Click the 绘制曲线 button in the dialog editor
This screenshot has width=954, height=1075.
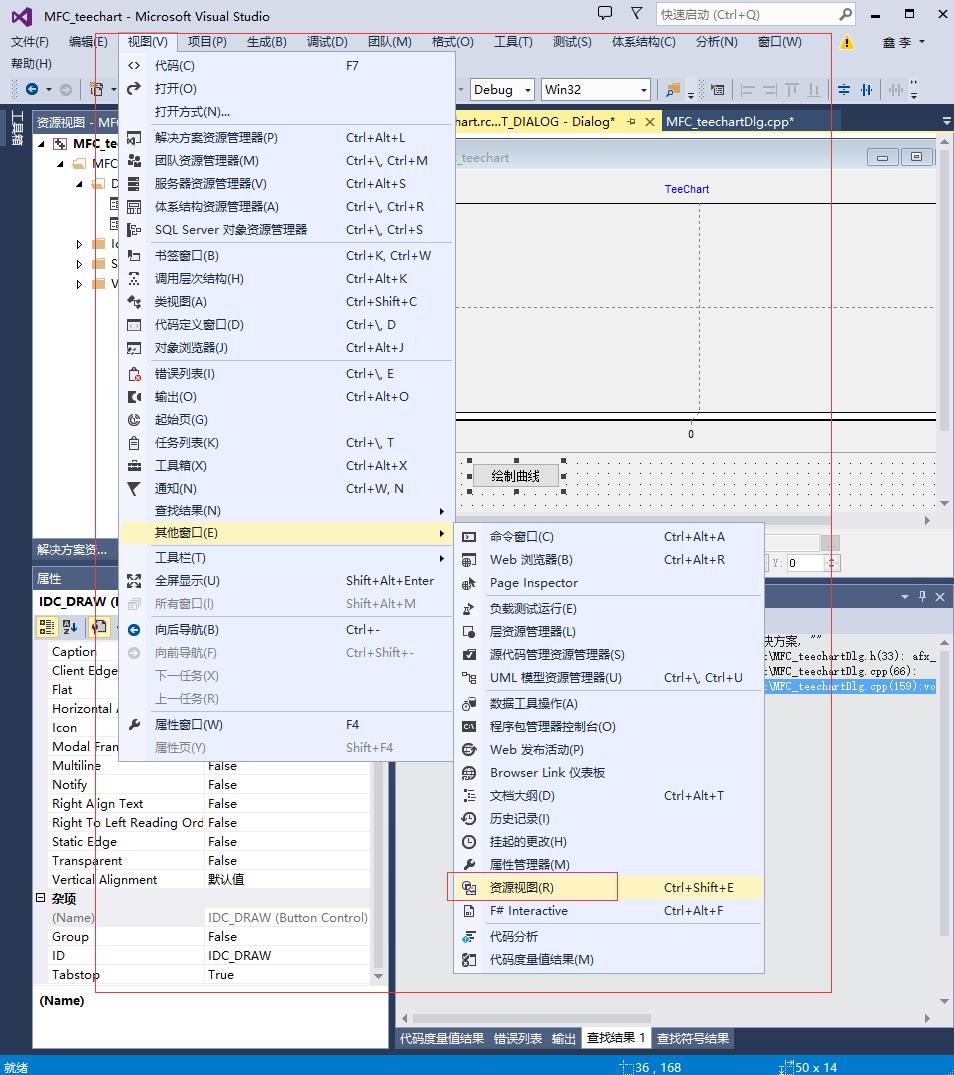[x=516, y=475]
